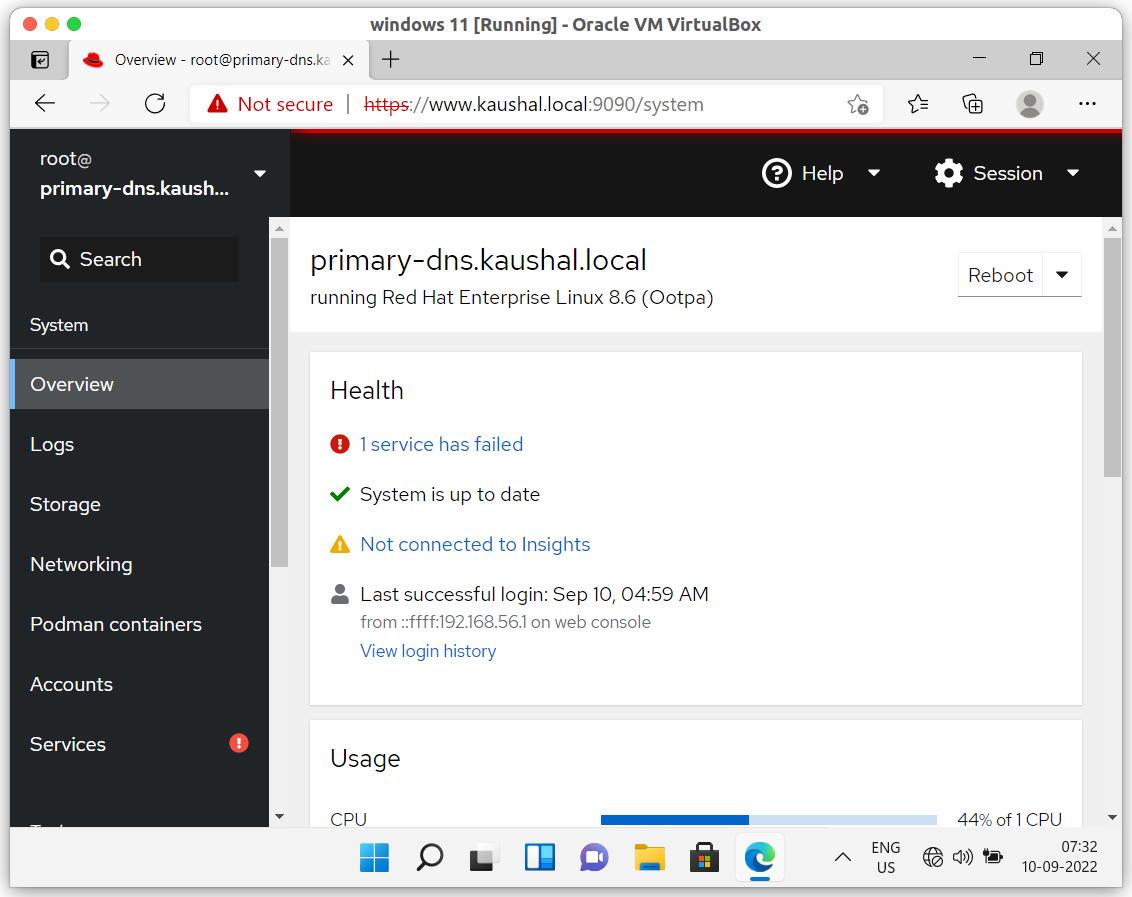Click the alert badge next to Services
Image resolution: width=1132 pixels, height=897 pixels.
[238, 743]
